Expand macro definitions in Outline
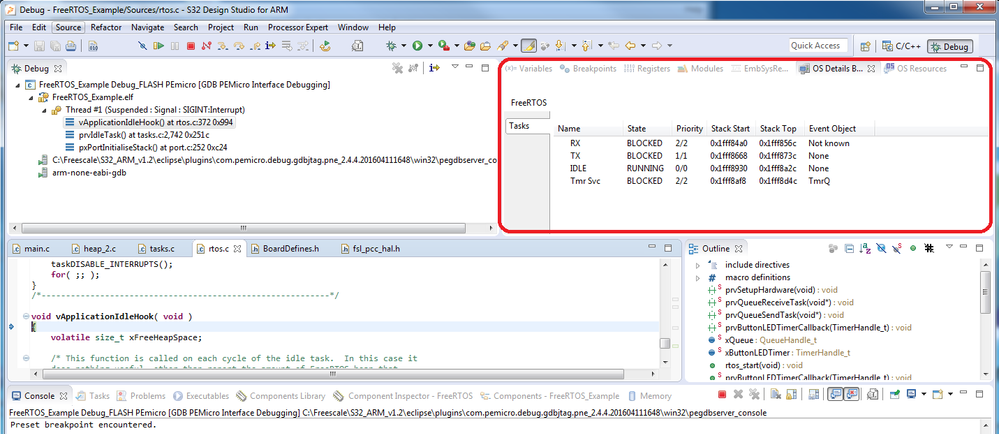Screen dimensions: 999x434 698,277
